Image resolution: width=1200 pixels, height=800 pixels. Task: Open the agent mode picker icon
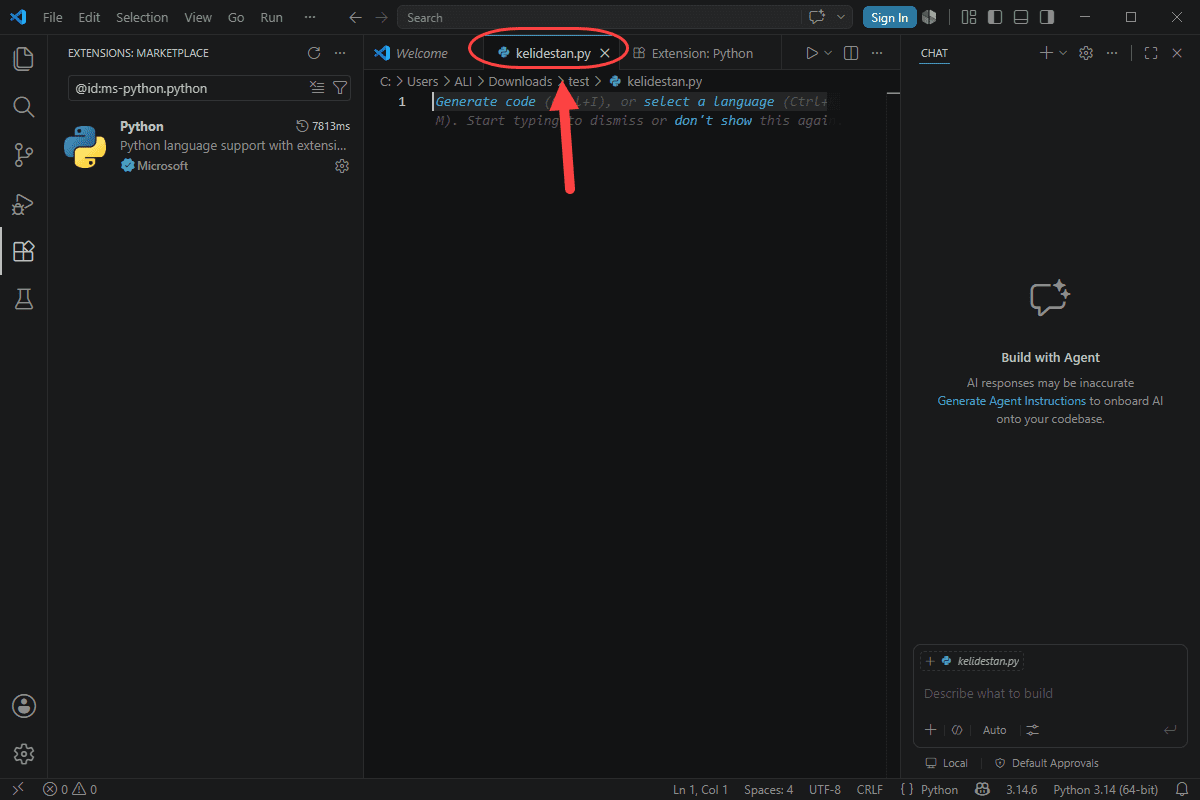coord(957,730)
